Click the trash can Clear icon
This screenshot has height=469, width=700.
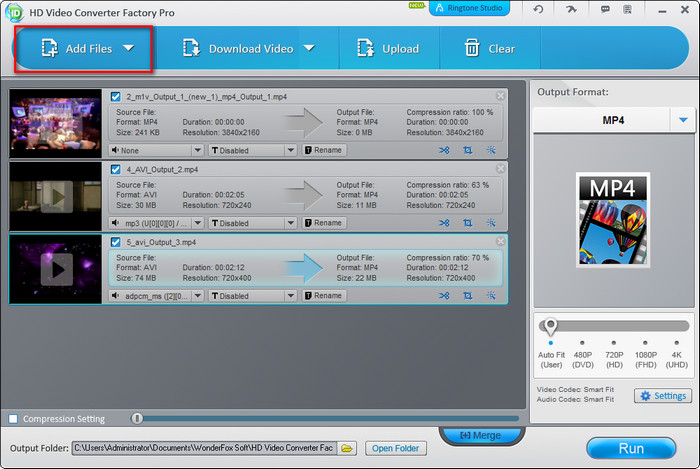[x=472, y=48]
